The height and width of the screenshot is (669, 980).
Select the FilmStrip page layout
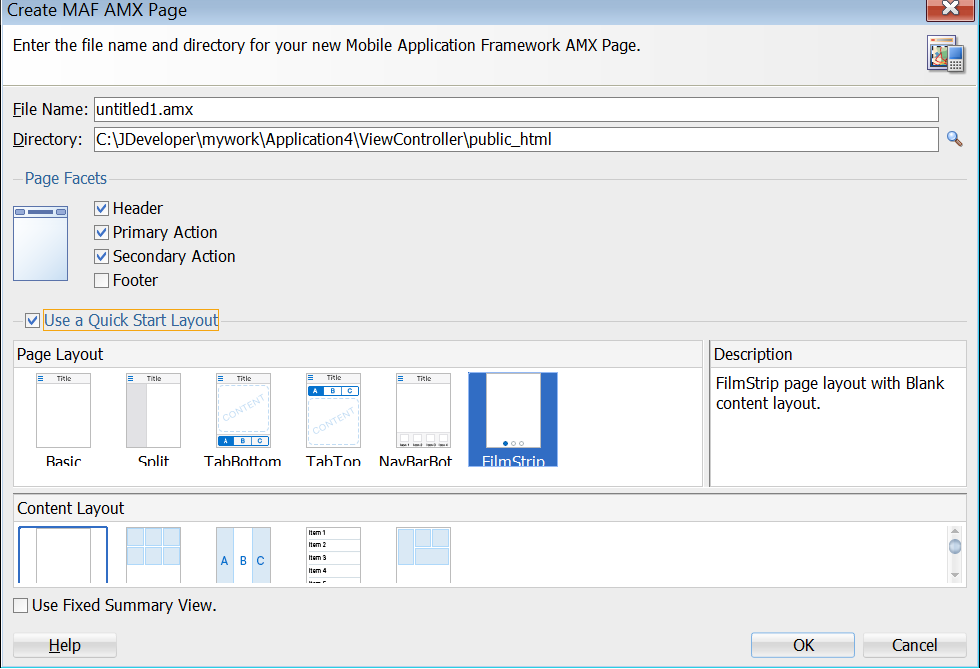tap(513, 420)
